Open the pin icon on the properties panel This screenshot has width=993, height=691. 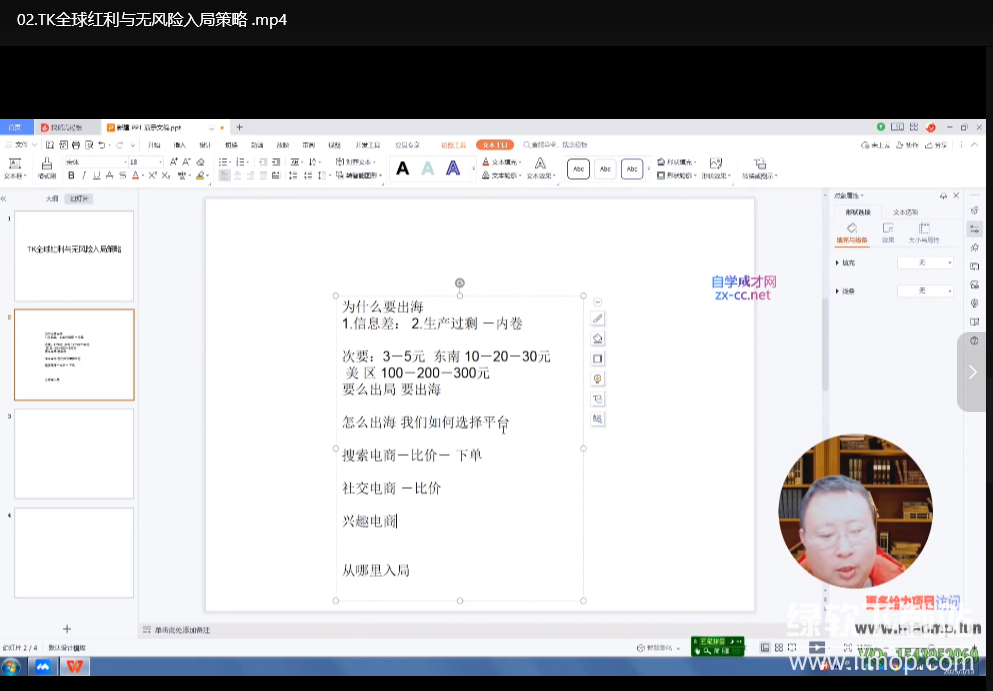point(943,196)
